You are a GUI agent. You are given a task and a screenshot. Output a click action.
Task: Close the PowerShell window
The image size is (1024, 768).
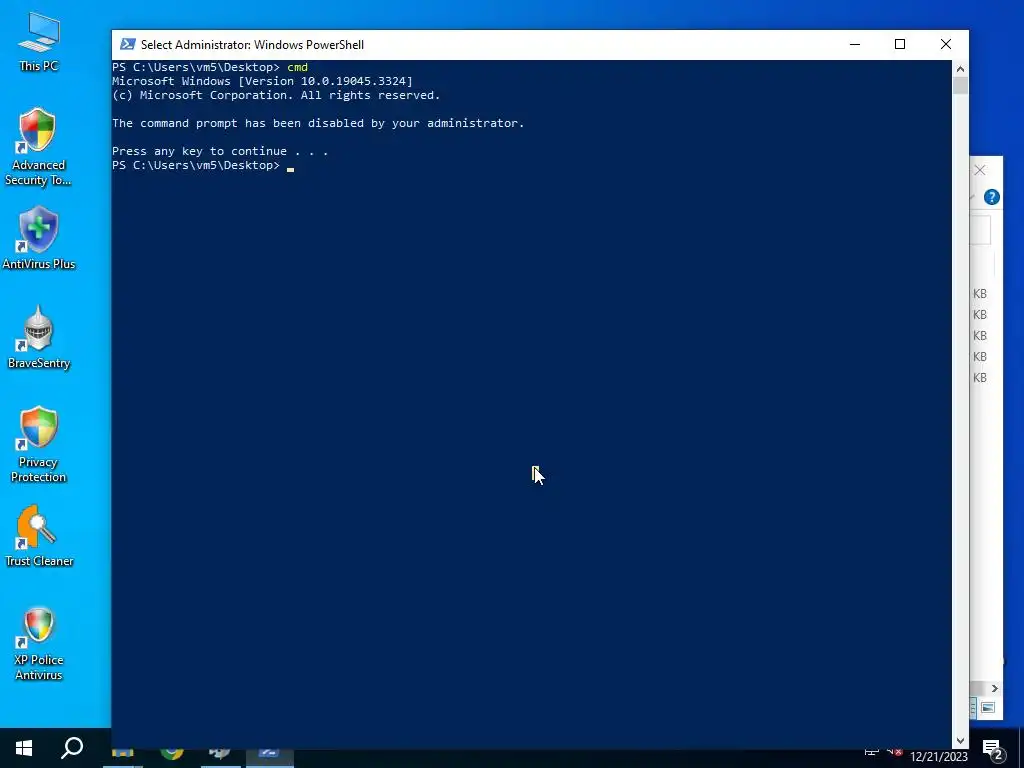pyautogui.click(x=946, y=44)
